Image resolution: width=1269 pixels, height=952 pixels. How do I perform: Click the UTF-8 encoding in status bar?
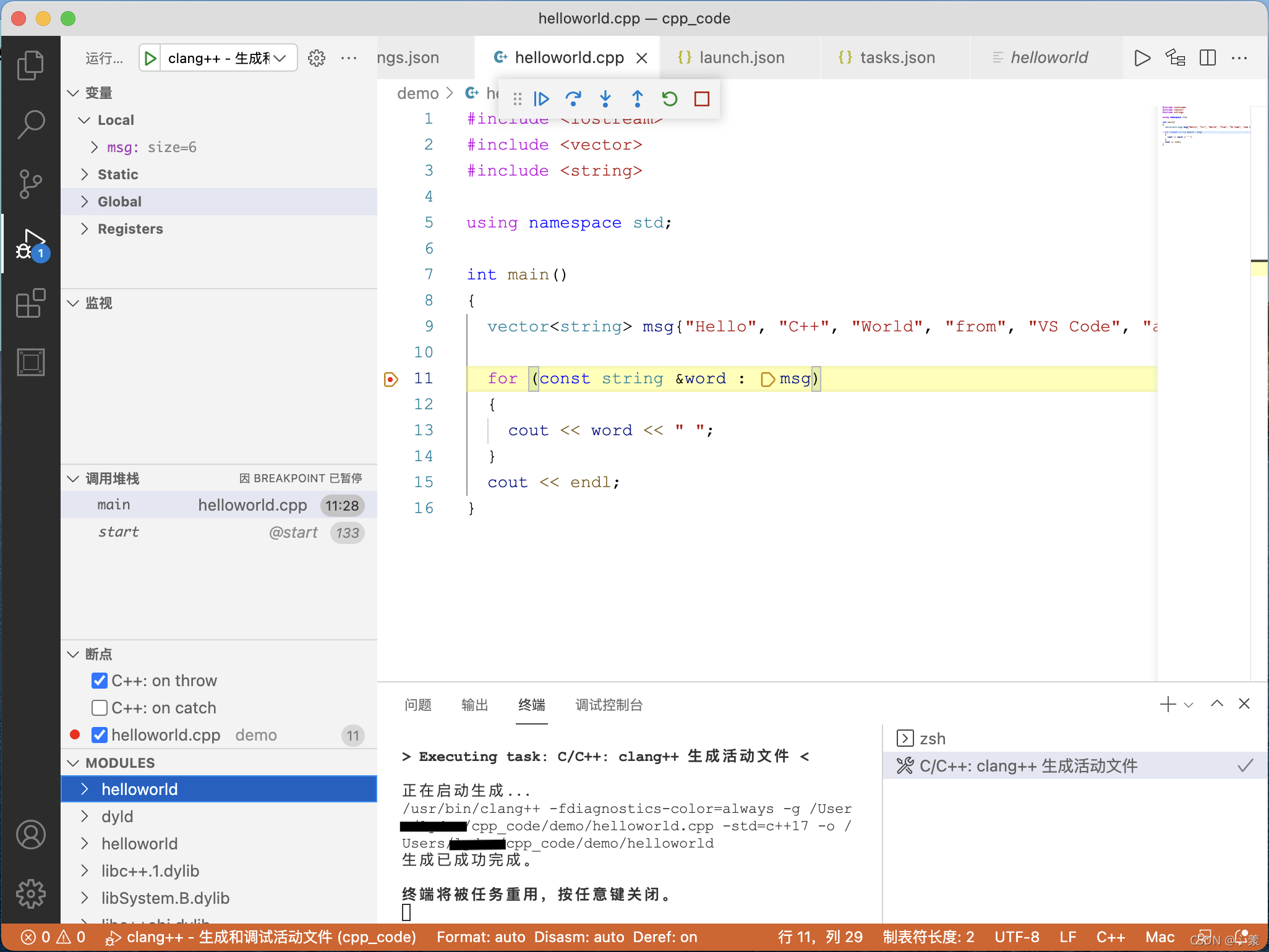click(x=1016, y=937)
